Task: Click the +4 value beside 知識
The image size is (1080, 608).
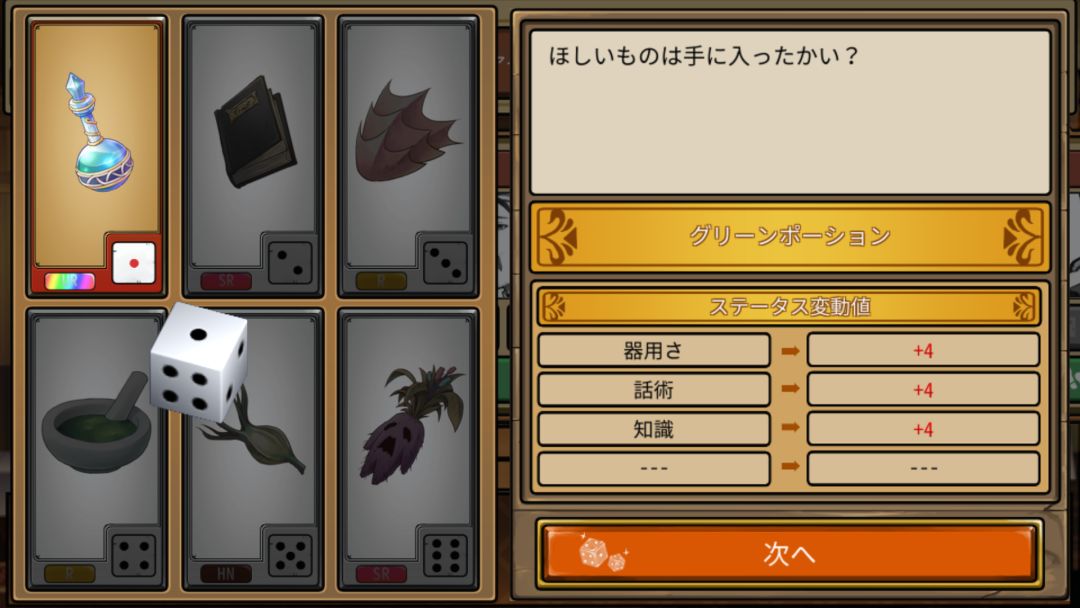Action: coord(923,430)
